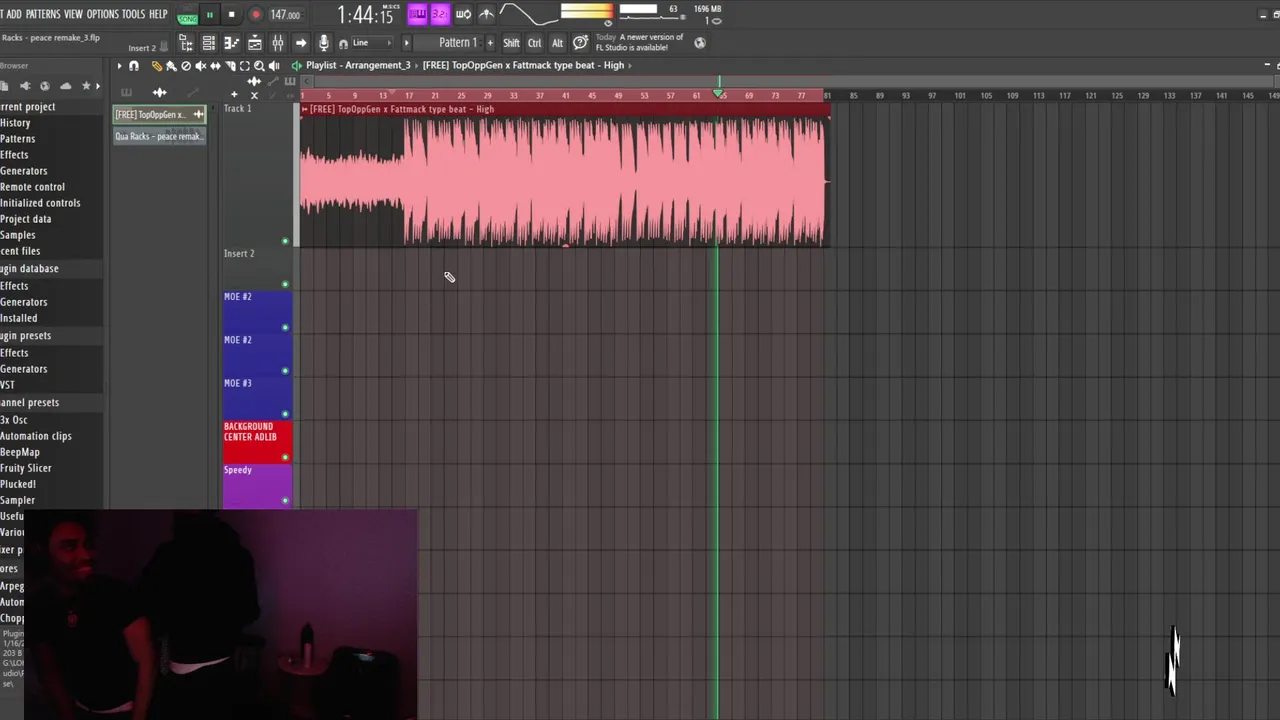Open the HELP menu
This screenshot has width=1280, height=720.
pyautogui.click(x=158, y=14)
